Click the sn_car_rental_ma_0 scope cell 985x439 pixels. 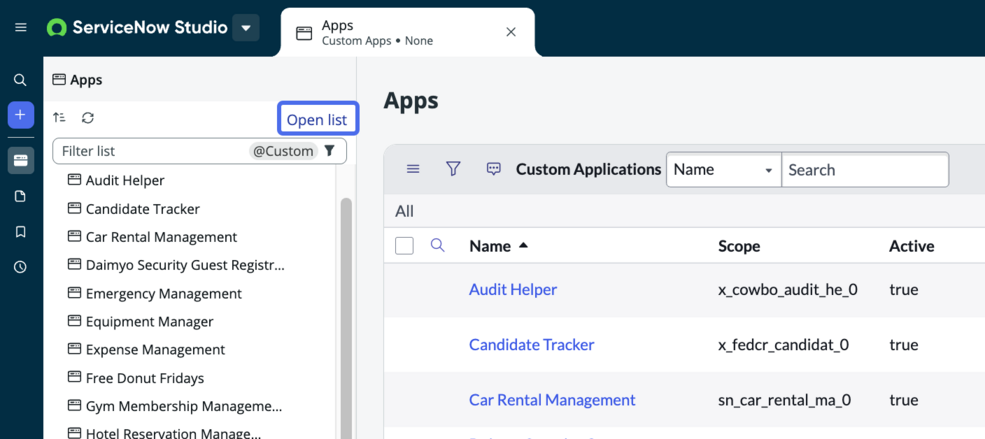pos(785,400)
